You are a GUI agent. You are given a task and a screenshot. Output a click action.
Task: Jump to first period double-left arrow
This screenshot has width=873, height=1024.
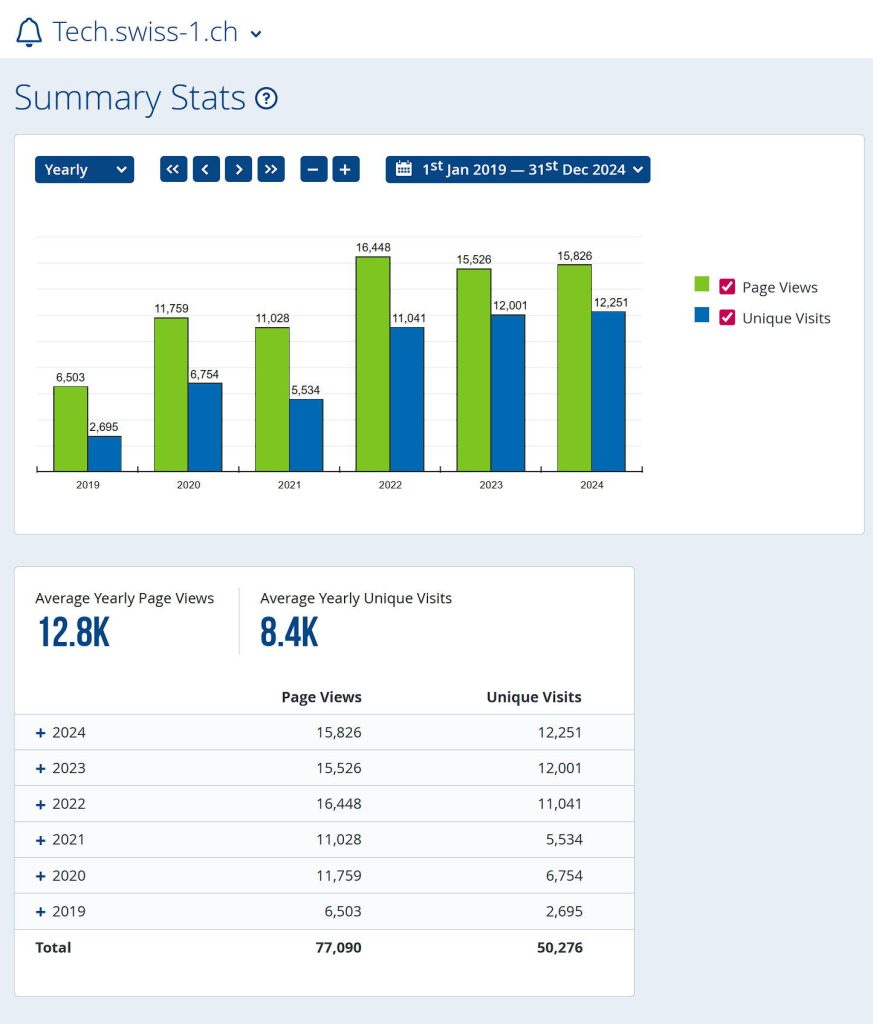174,169
